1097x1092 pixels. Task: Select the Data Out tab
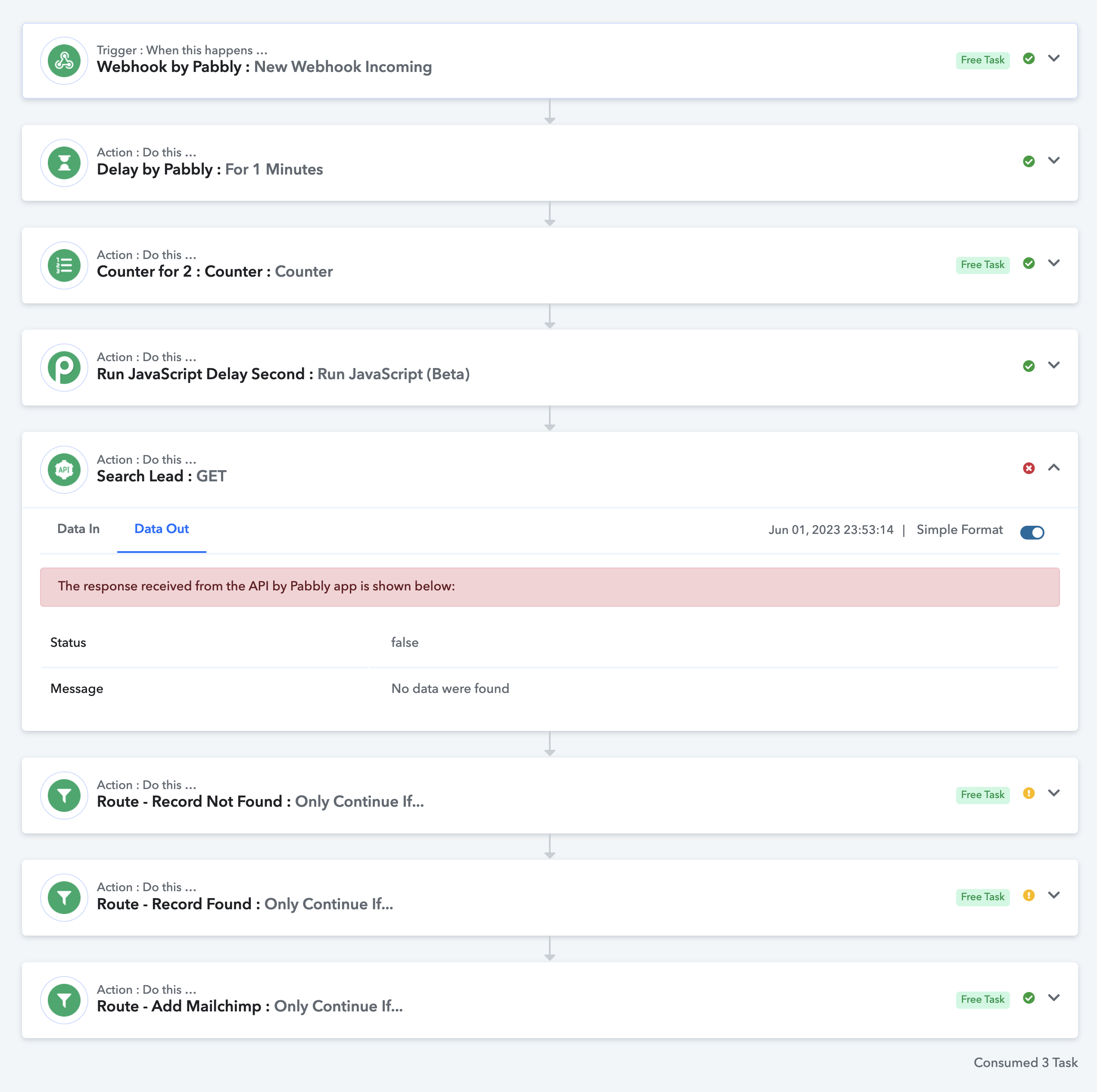[x=161, y=529]
